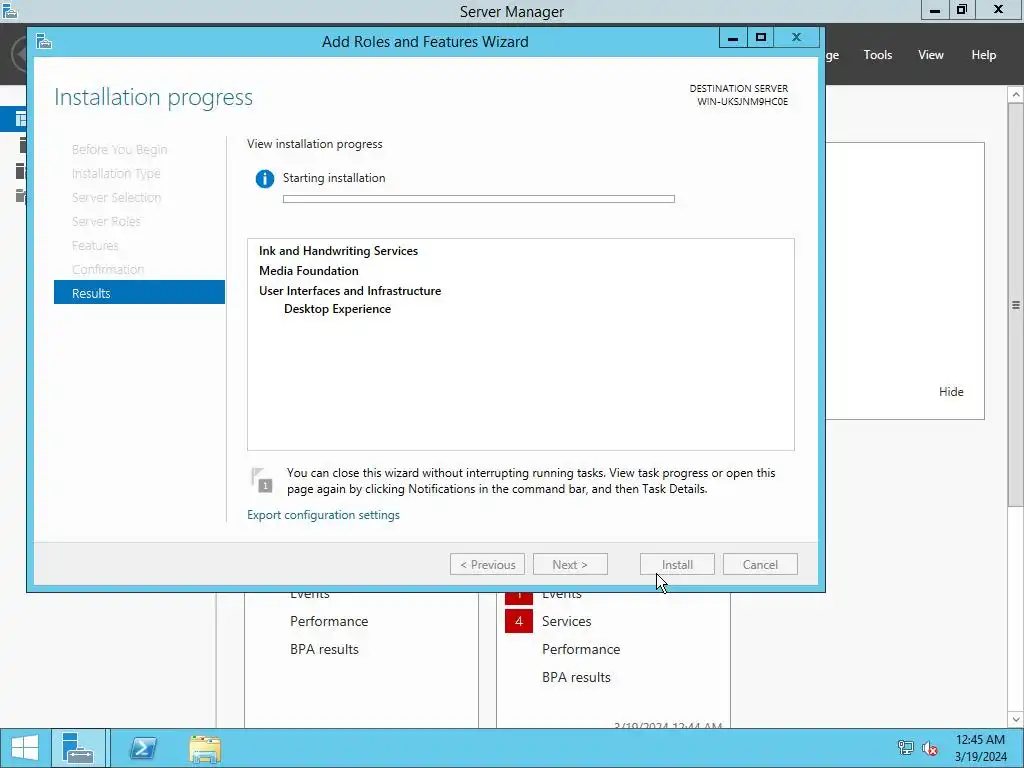Select Server Selection step
This screenshot has width=1024, height=768.
tap(116, 197)
